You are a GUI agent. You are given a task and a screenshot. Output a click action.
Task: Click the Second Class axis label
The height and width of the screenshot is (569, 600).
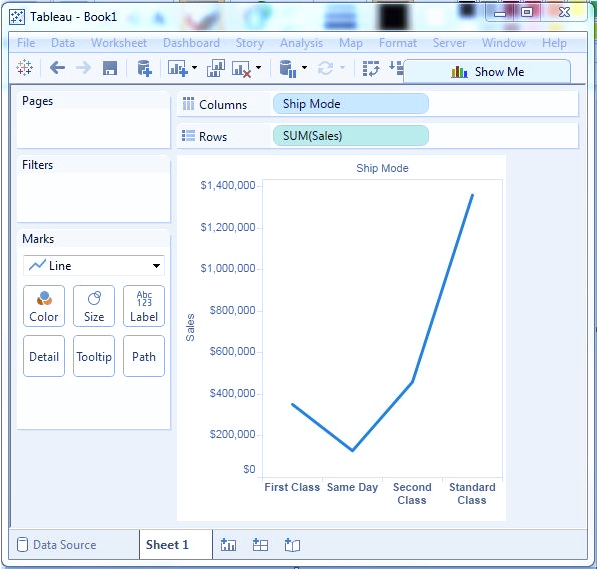click(412, 494)
